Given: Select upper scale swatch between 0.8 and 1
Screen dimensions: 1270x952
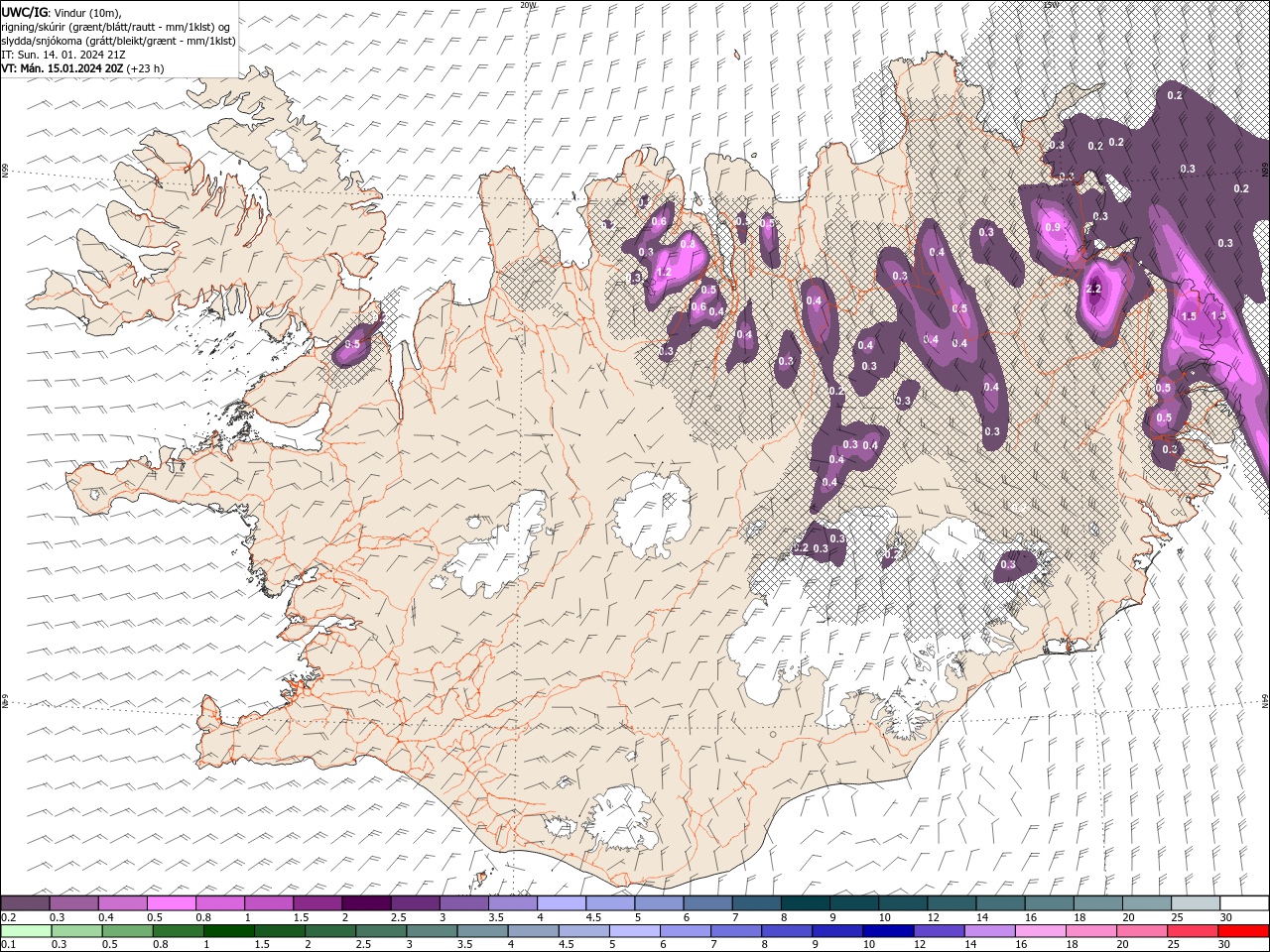Looking at the screenshot, I should click(x=220, y=903).
